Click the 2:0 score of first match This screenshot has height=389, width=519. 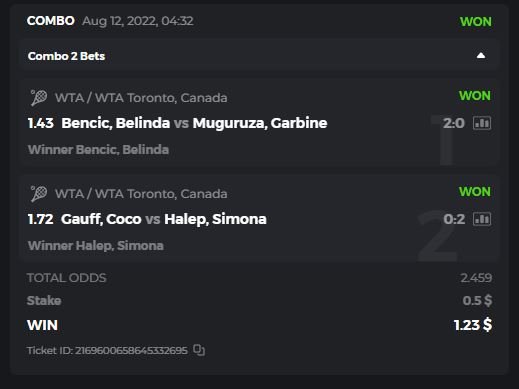point(454,123)
